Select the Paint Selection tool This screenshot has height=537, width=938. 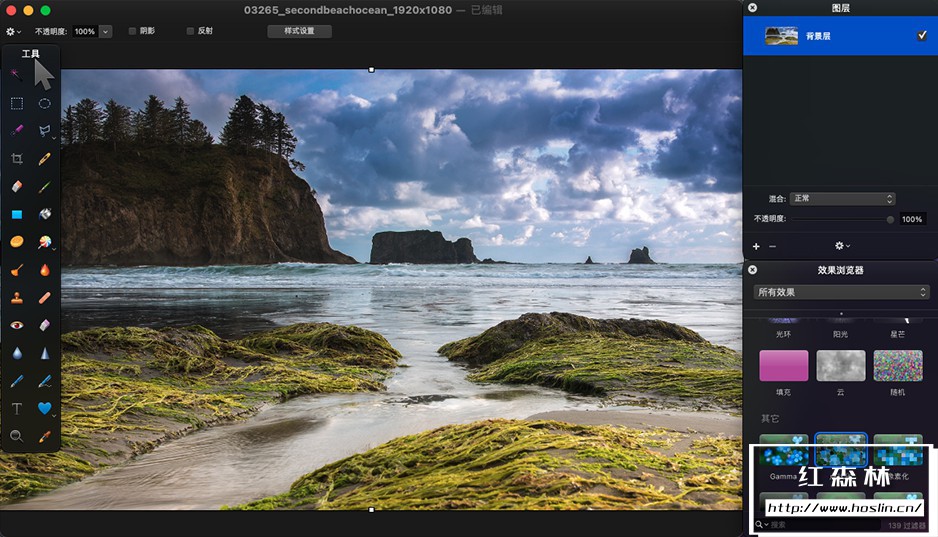(x=17, y=130)
